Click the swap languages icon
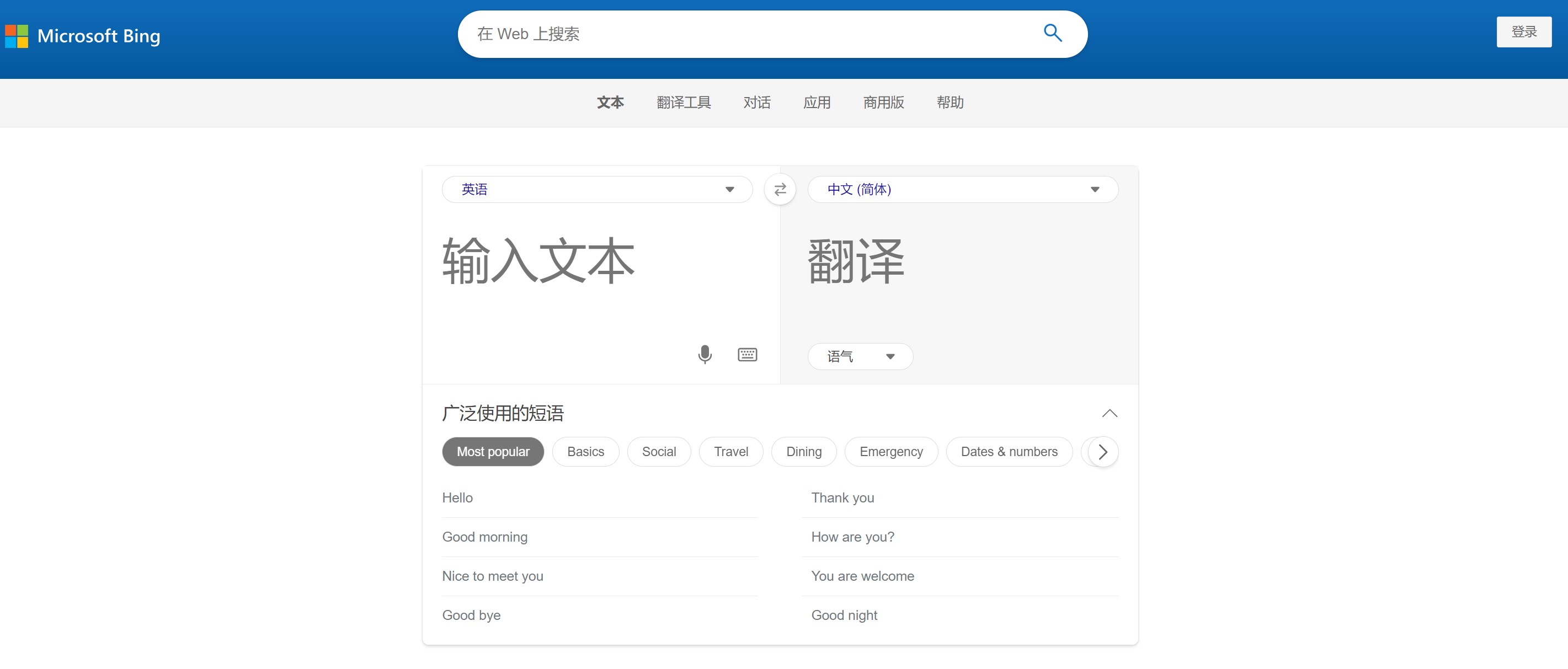 pos(780,189)
